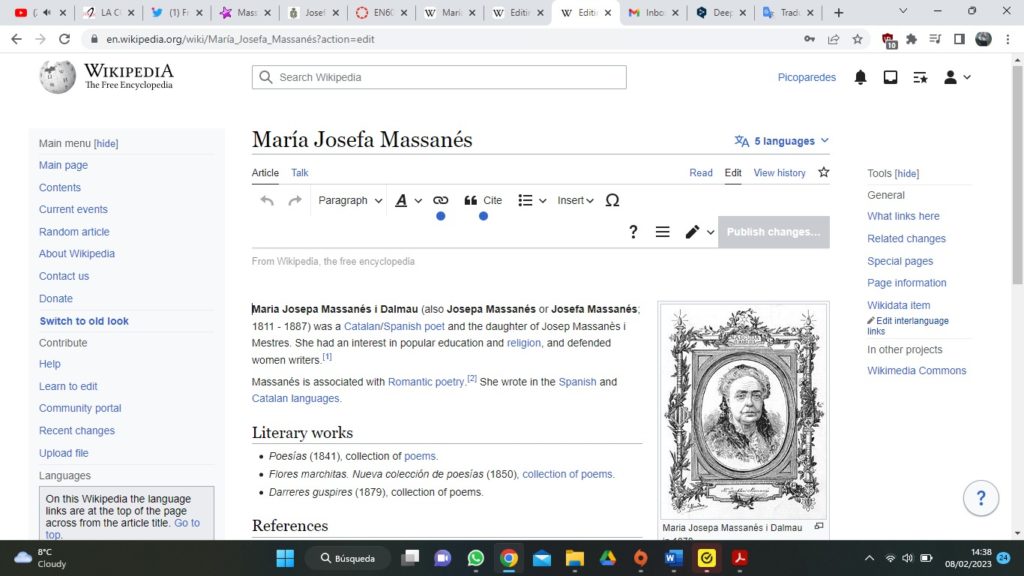Open the watchlist icon in header
Screen dimensions: 1024x576
[920, 77]
